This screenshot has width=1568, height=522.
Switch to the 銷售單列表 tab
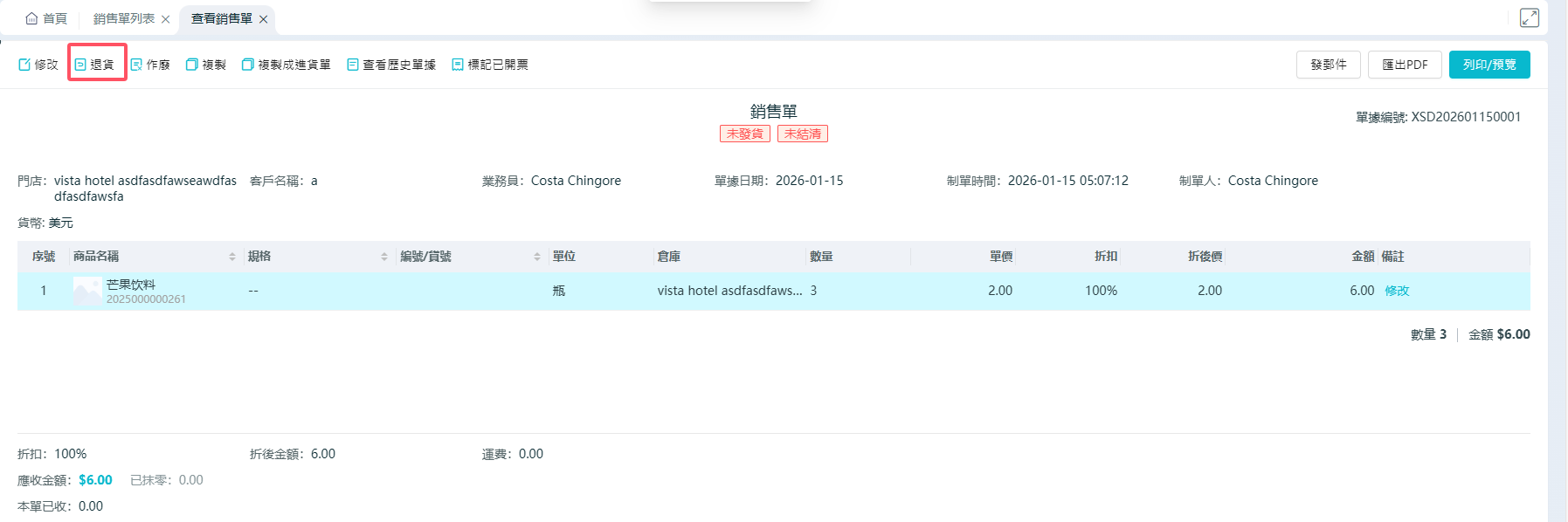click(123, 18)
